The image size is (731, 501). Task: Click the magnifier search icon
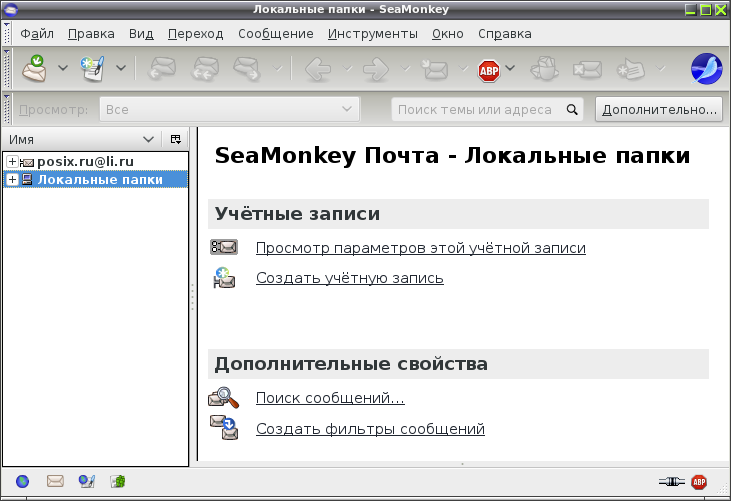tap(572, 110)
